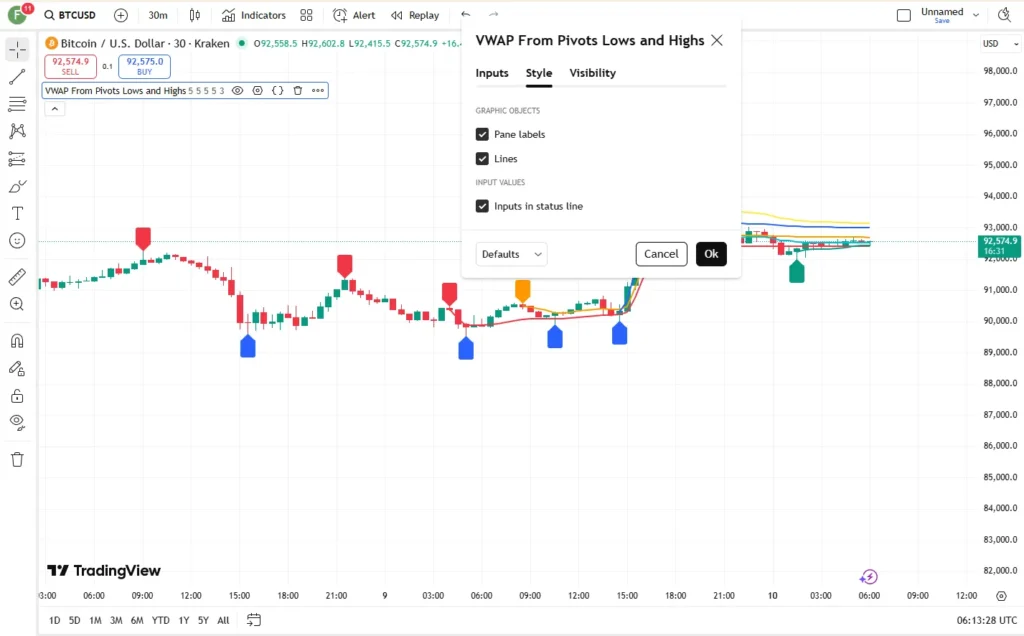Select the YTD date range

pyautogui.click(x=161, y=620)
